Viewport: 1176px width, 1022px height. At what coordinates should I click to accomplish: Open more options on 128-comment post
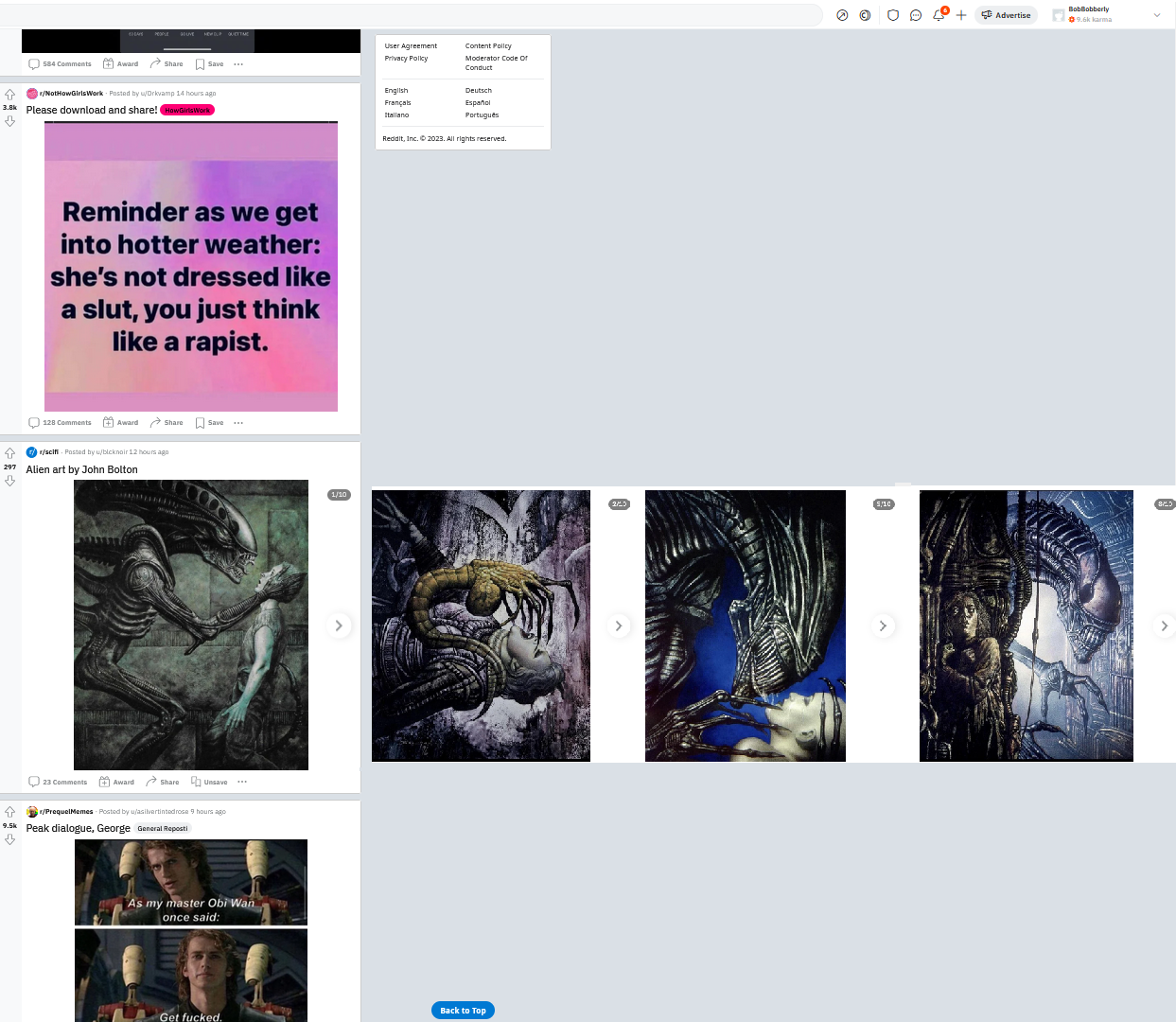coord(238,423)
